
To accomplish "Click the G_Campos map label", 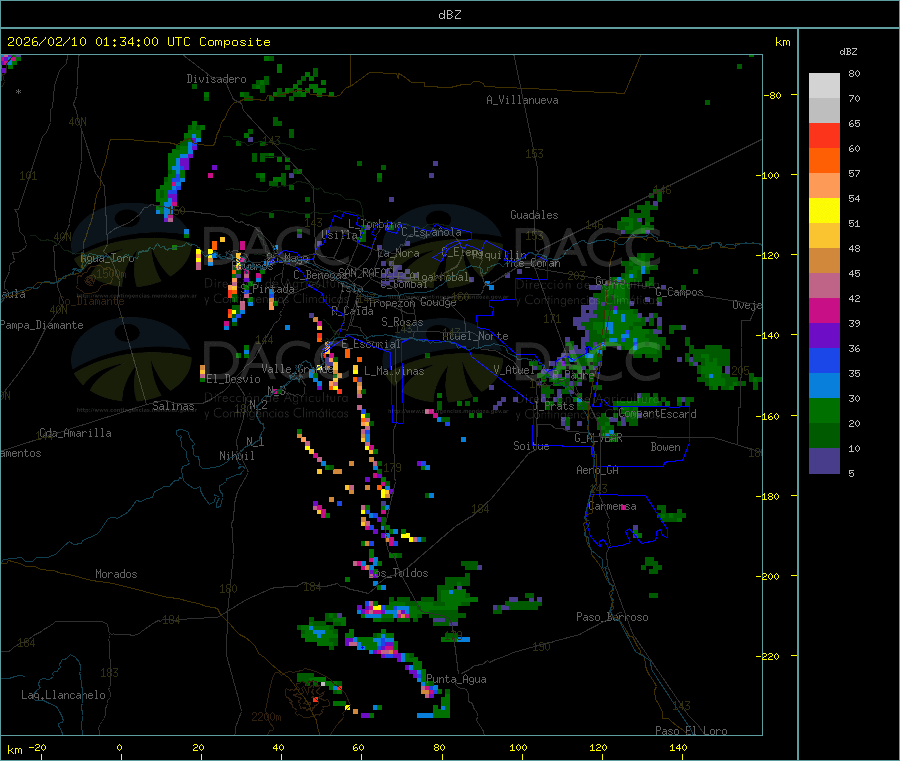I will [x=679, y=292].
